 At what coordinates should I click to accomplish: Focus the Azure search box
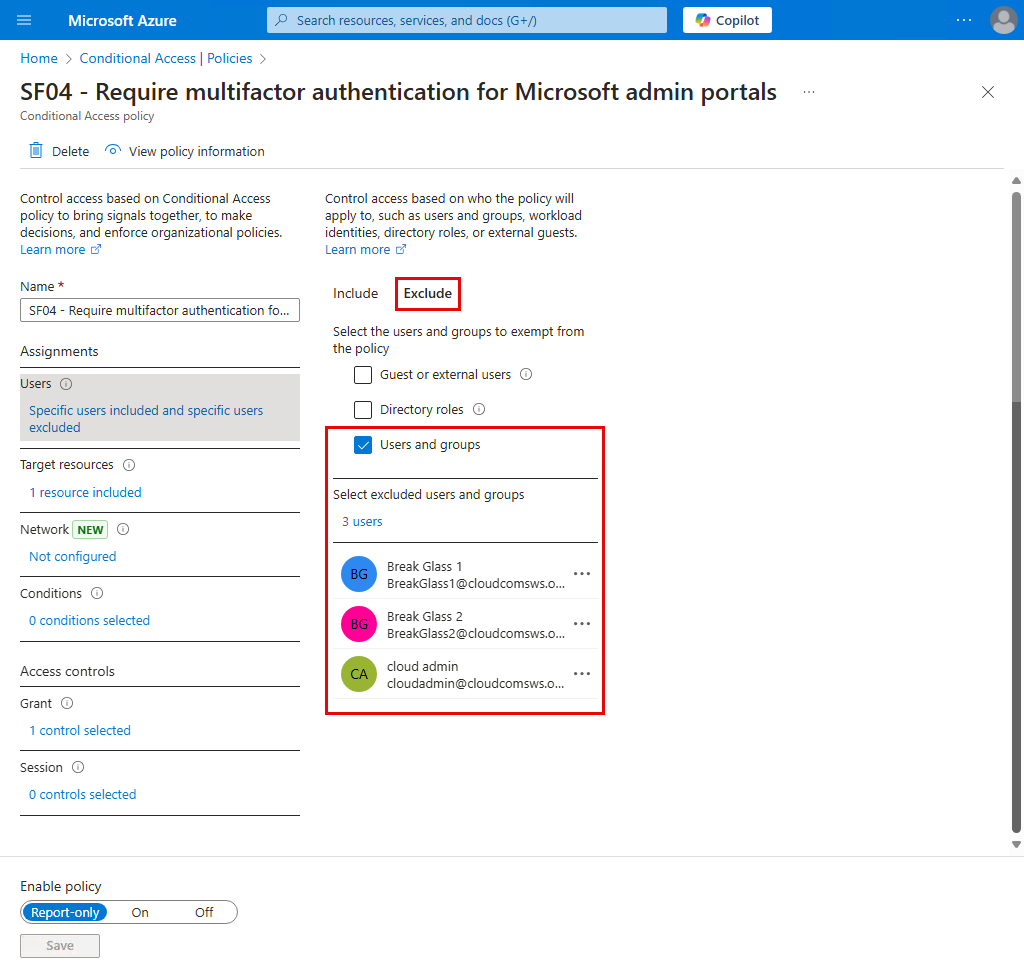(x=467, y=20)
